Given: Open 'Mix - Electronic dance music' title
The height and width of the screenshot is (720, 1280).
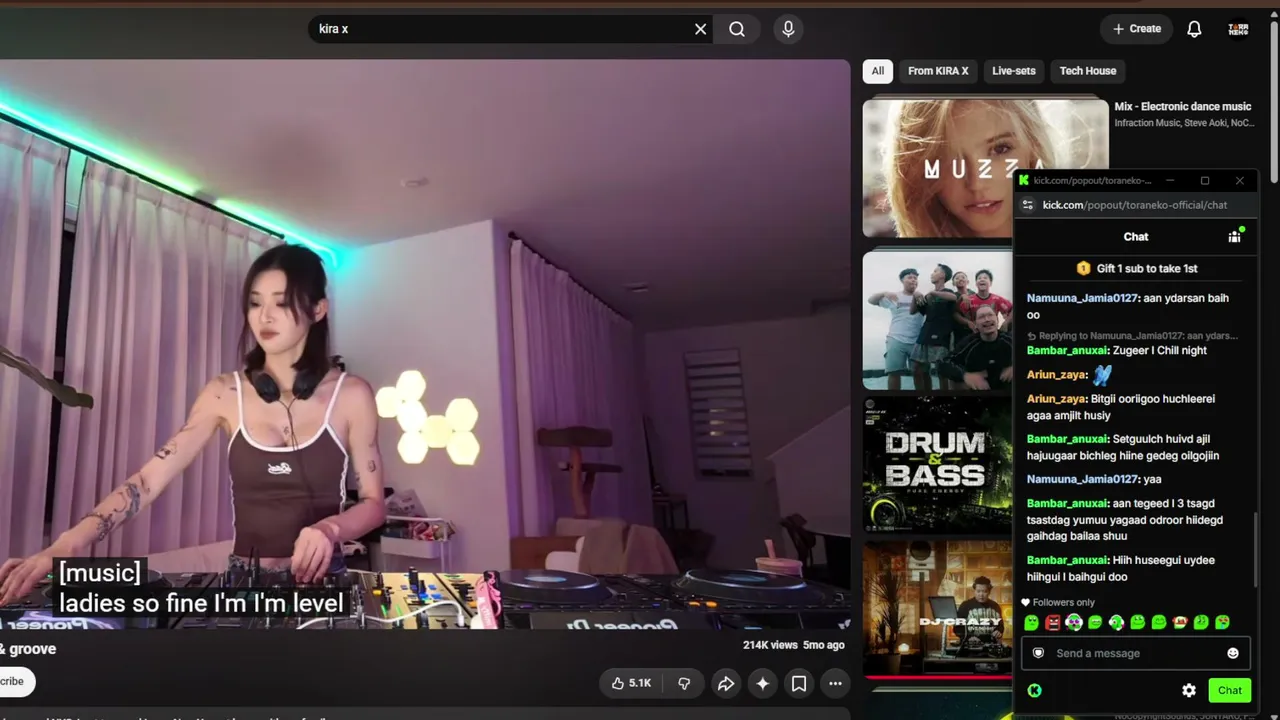Looking at the screenshot, I should (1183, 106).
